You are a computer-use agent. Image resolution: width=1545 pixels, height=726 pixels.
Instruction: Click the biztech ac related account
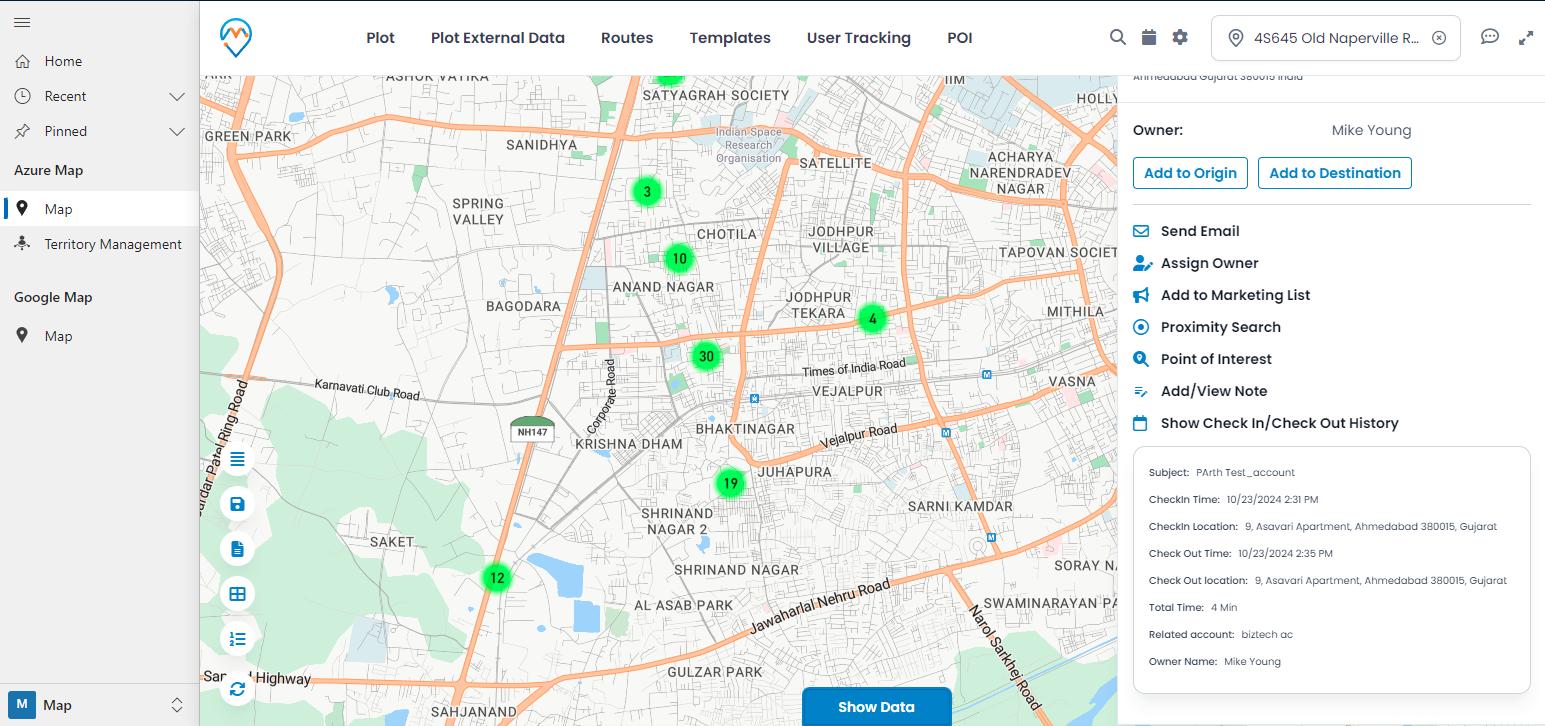1267,634
